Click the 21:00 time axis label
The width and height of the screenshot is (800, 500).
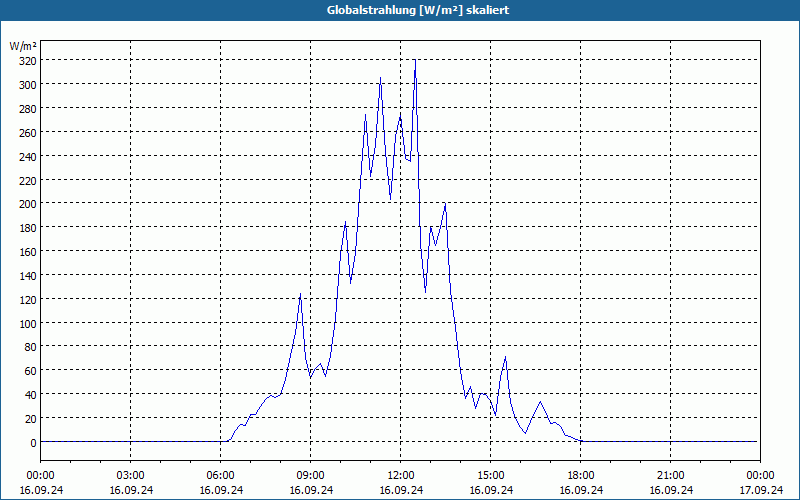(670, 476)
